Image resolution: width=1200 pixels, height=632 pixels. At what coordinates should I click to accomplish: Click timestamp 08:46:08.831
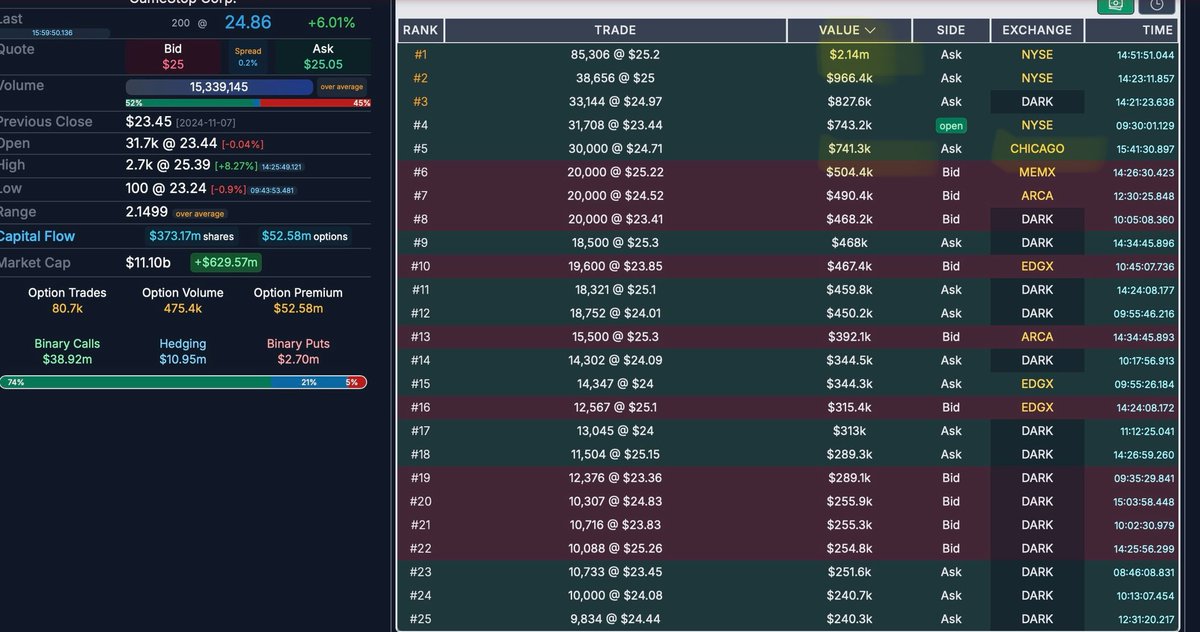point(1146,572)
